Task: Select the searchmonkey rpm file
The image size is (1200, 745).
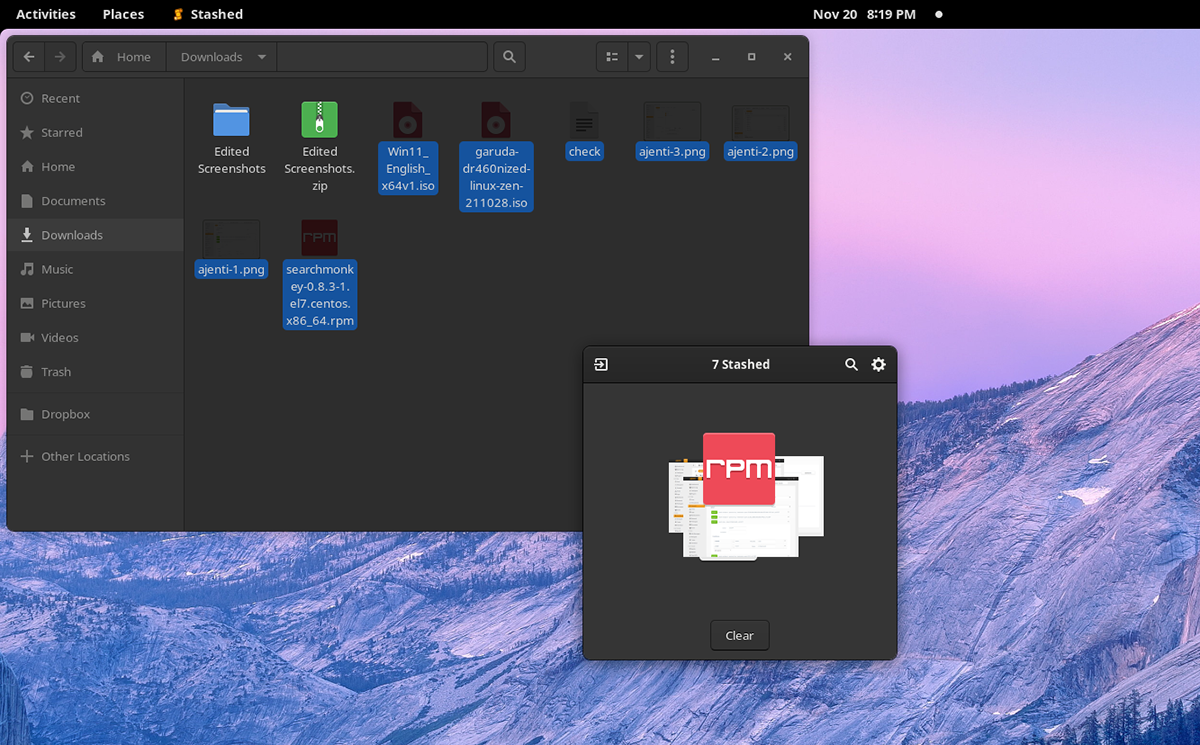Action: pyautogui.click(x=320, y=239)
